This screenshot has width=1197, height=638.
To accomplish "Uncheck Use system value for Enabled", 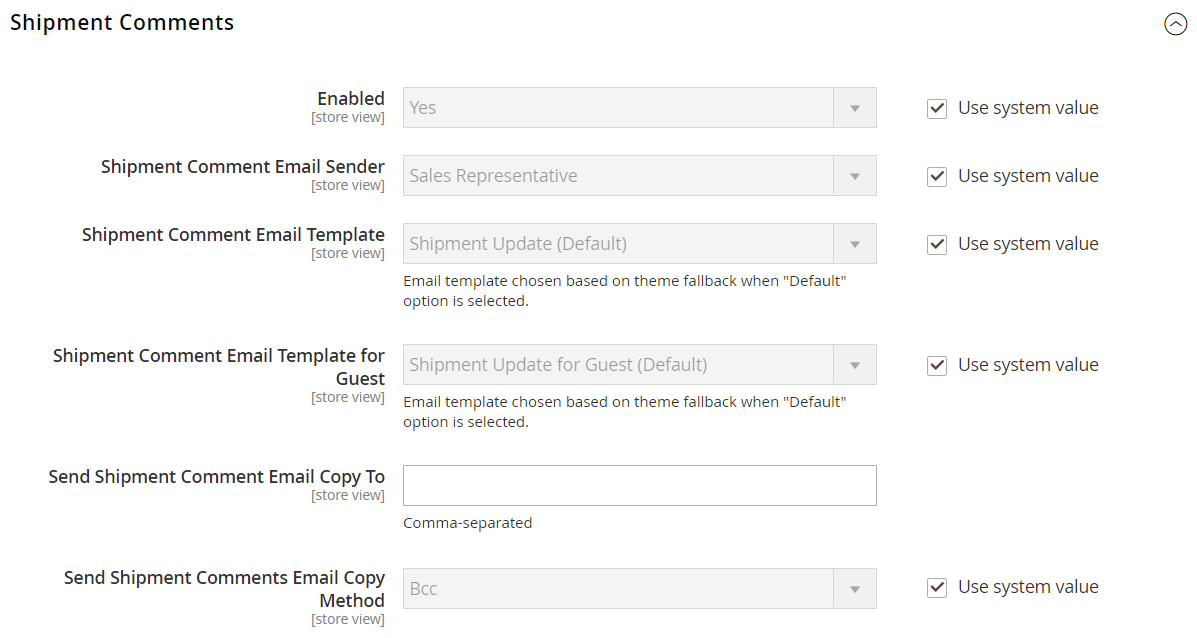I will tap(937, 109).
